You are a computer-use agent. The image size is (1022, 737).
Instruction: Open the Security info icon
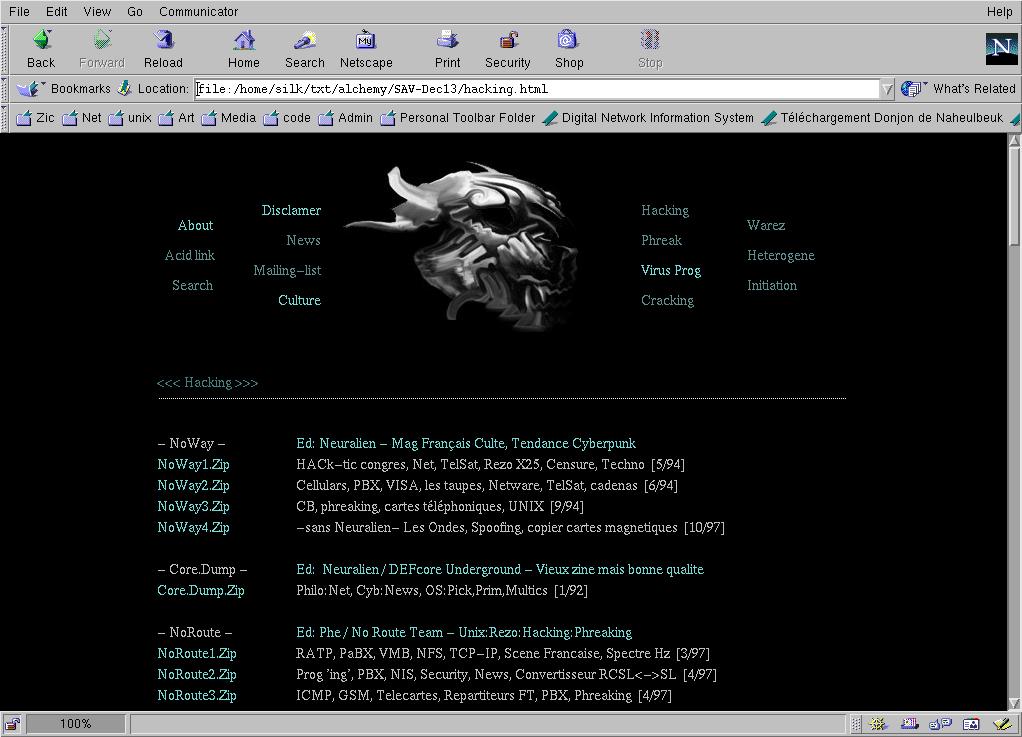point(508,48)
